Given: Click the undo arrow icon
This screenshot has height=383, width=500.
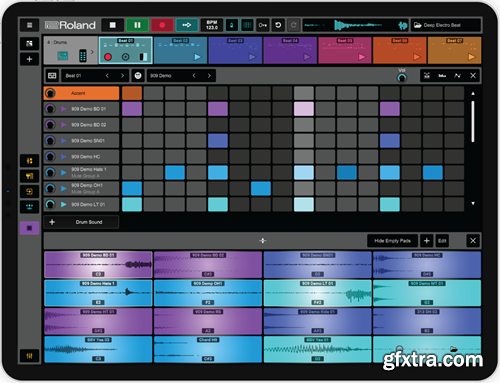Looking at the screenshot, I should [x=278, y=25].
